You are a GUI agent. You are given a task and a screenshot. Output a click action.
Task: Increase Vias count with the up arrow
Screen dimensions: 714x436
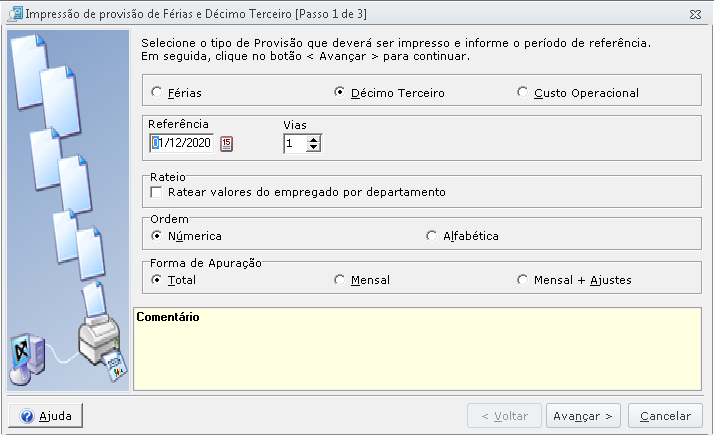point(313,139)
